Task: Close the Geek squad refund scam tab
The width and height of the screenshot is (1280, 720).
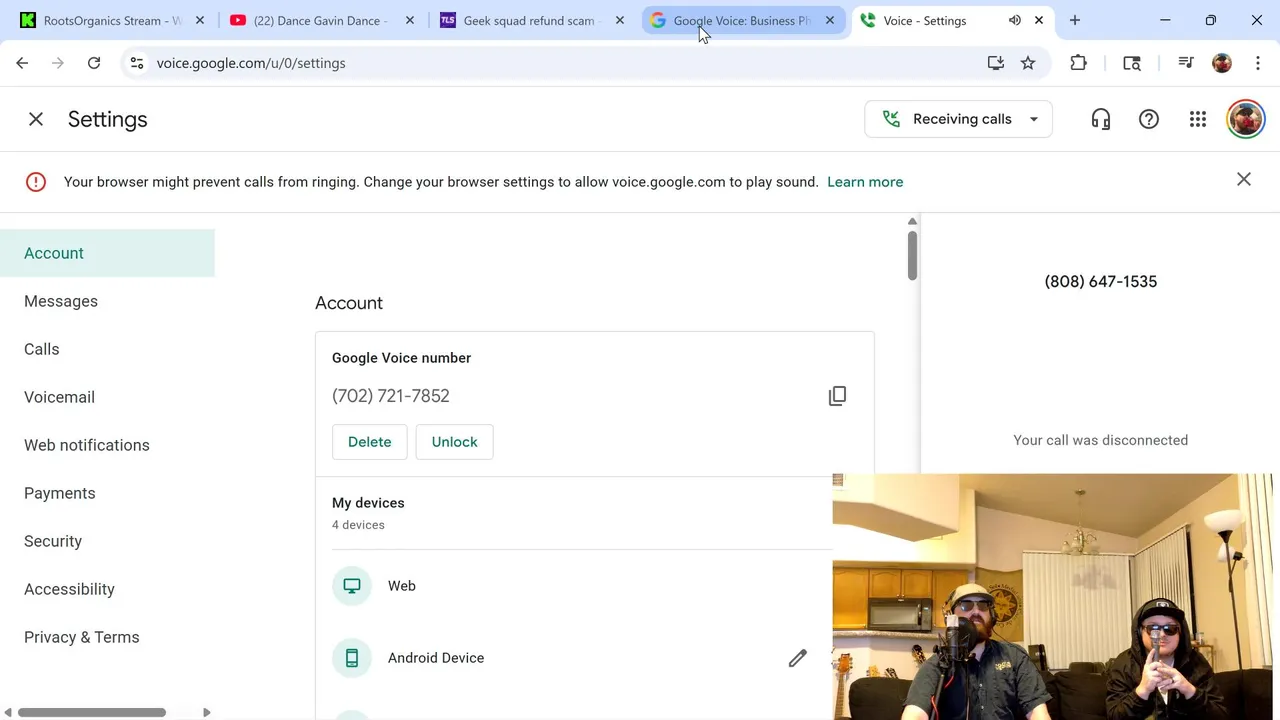Action: pos(620,20)
